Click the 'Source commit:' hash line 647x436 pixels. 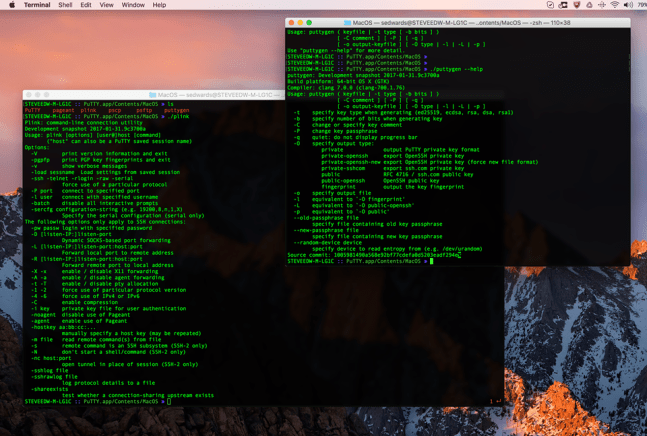click(x=373, y=255)
